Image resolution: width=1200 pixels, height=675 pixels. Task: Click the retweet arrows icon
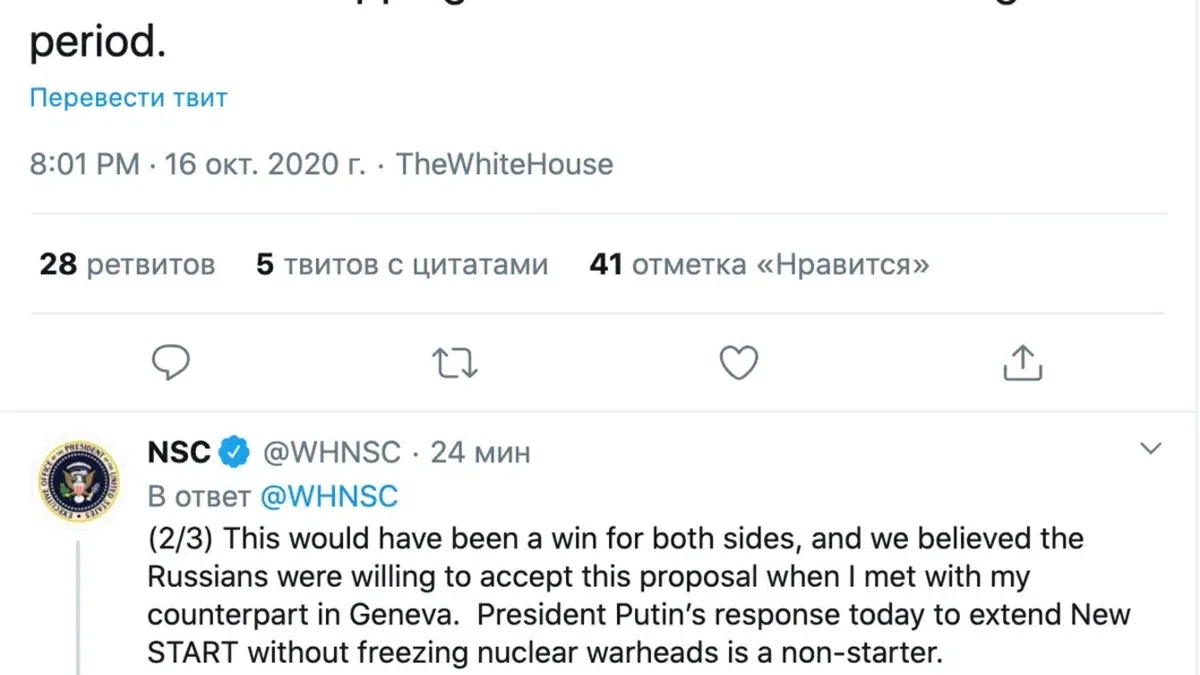coord(455,363)
